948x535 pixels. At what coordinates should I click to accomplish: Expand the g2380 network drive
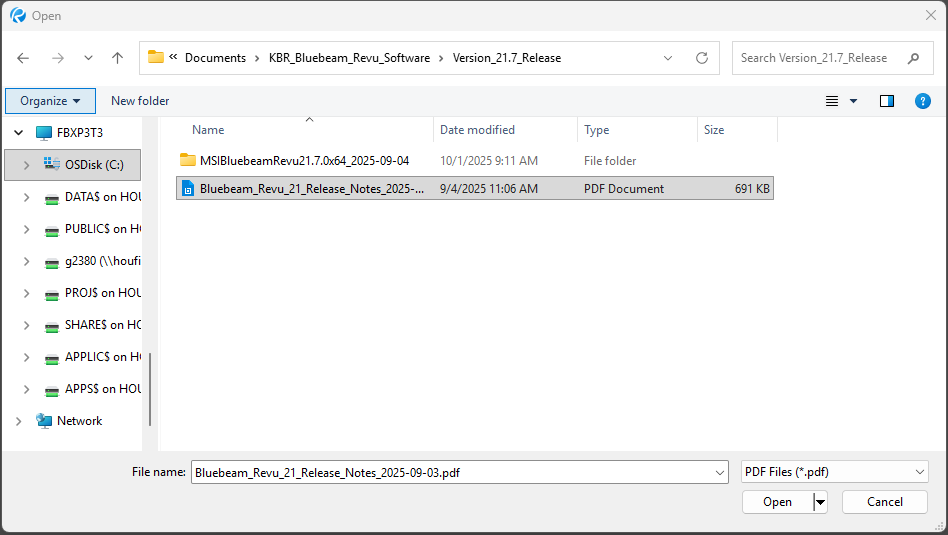click(x=26, y=261)
